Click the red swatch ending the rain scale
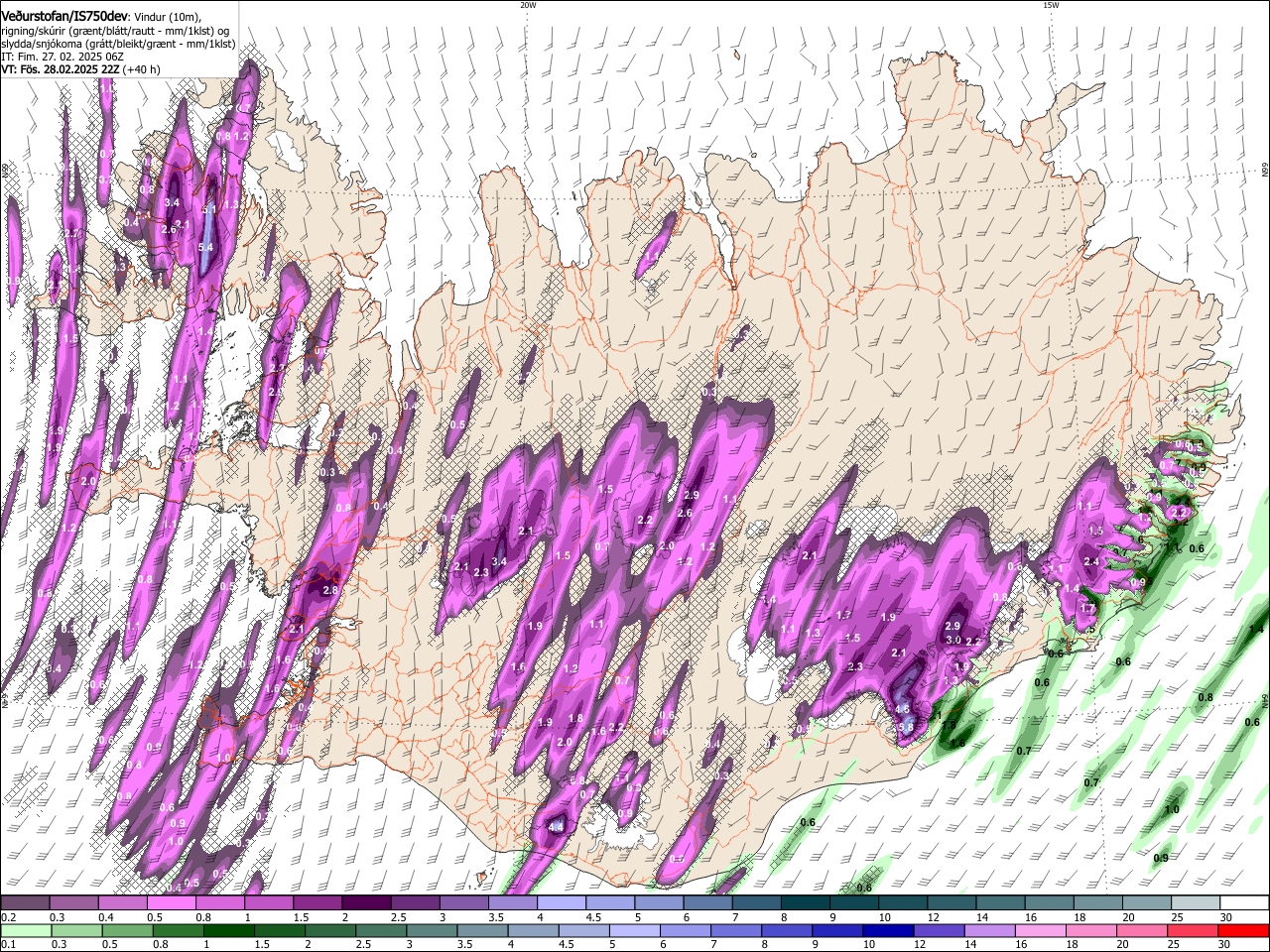 pyautogui.click(x=1243, y=930)
